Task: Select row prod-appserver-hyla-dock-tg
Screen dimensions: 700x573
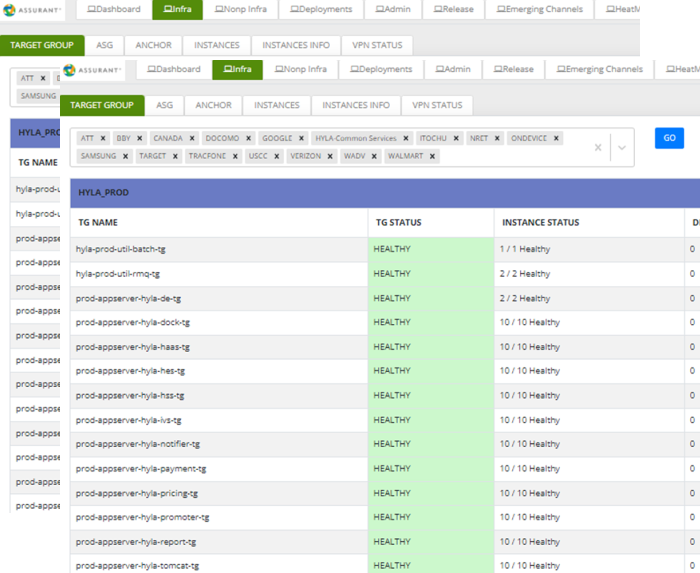Action: pyautogui.click(x=385, y=322)
